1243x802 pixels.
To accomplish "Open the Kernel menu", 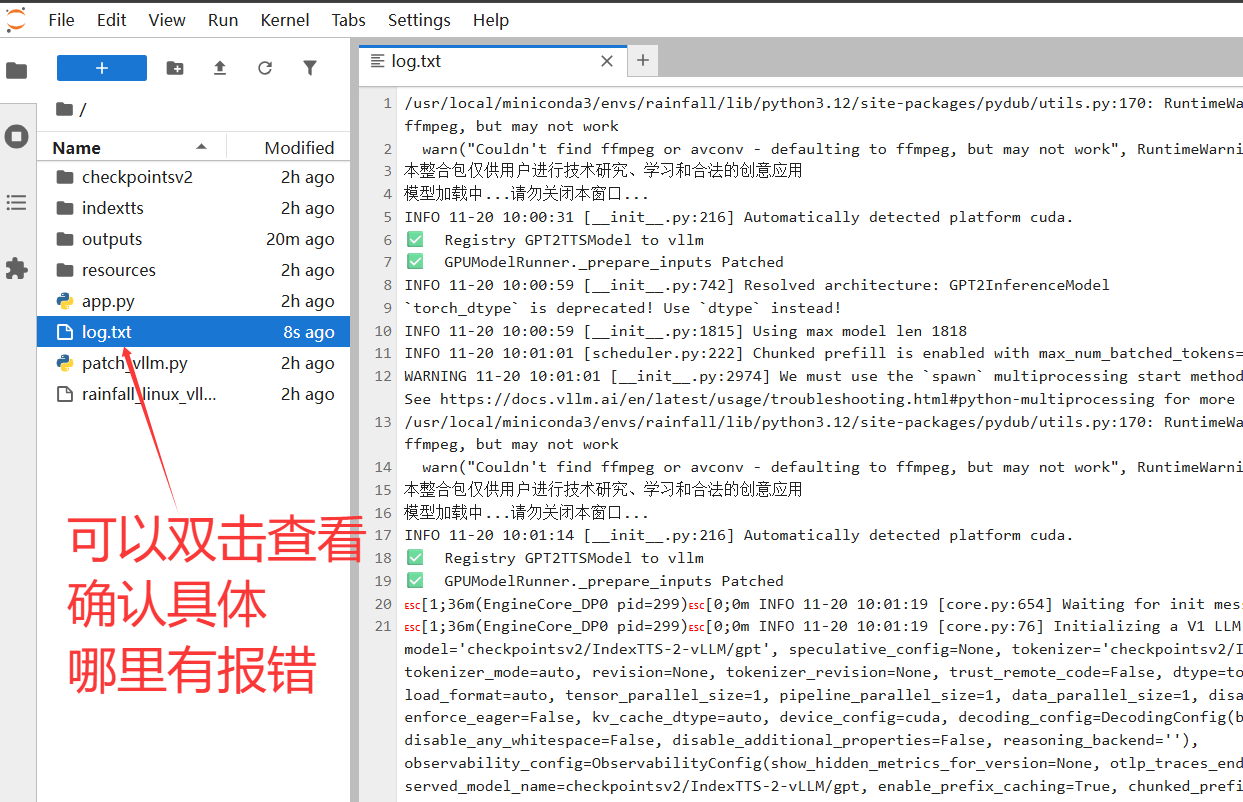I will [x=285, y=20].
